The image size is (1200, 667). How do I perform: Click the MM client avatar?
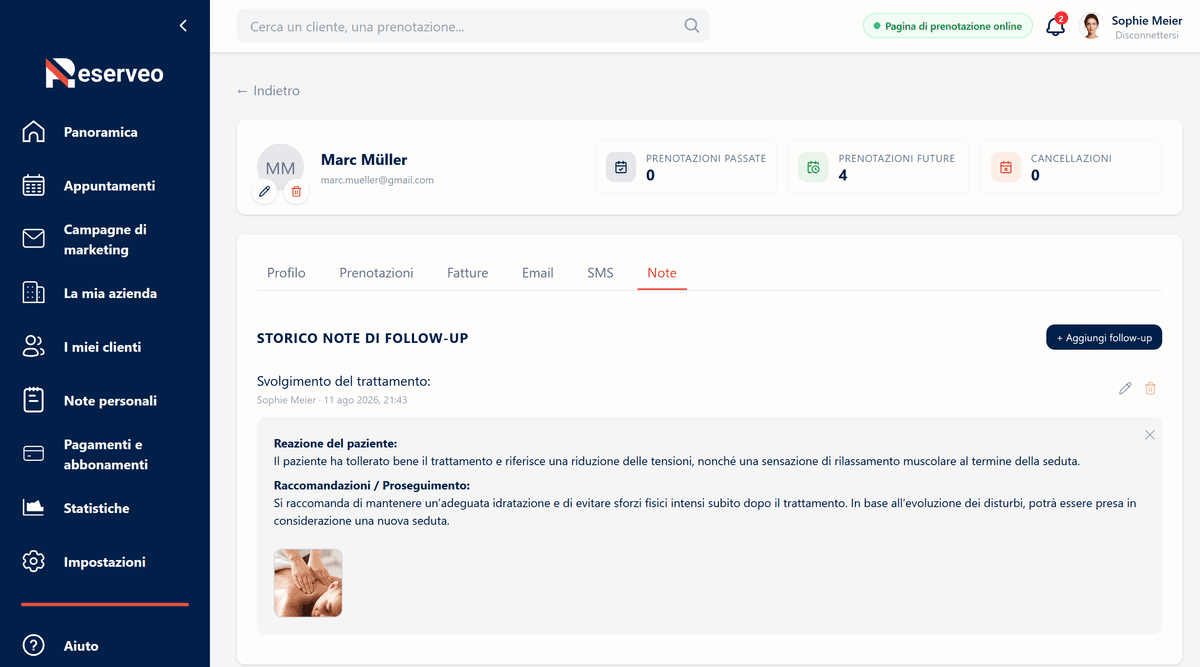[x=280, y=167]
